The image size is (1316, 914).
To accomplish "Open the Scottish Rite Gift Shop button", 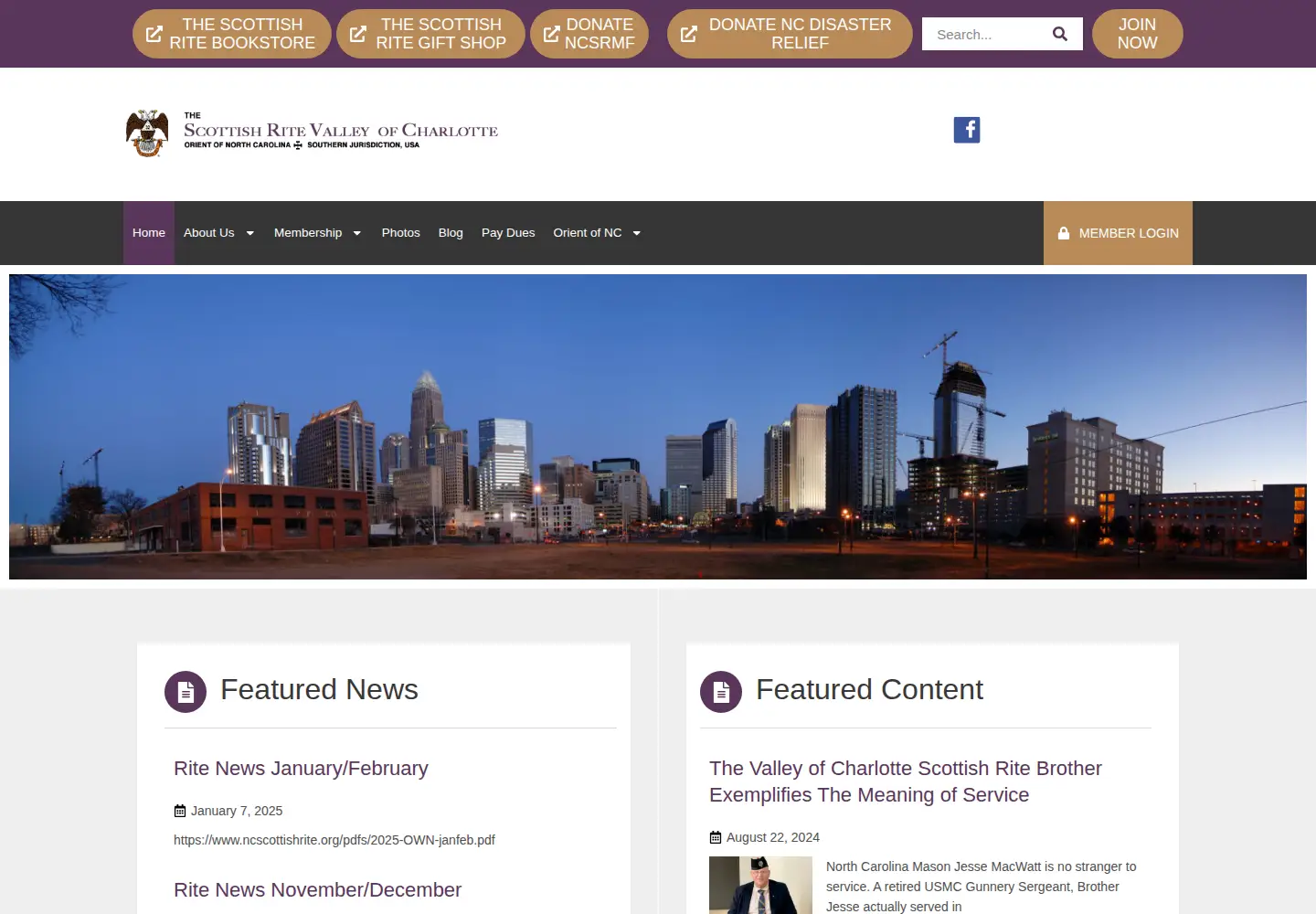I will pos(430,34).
